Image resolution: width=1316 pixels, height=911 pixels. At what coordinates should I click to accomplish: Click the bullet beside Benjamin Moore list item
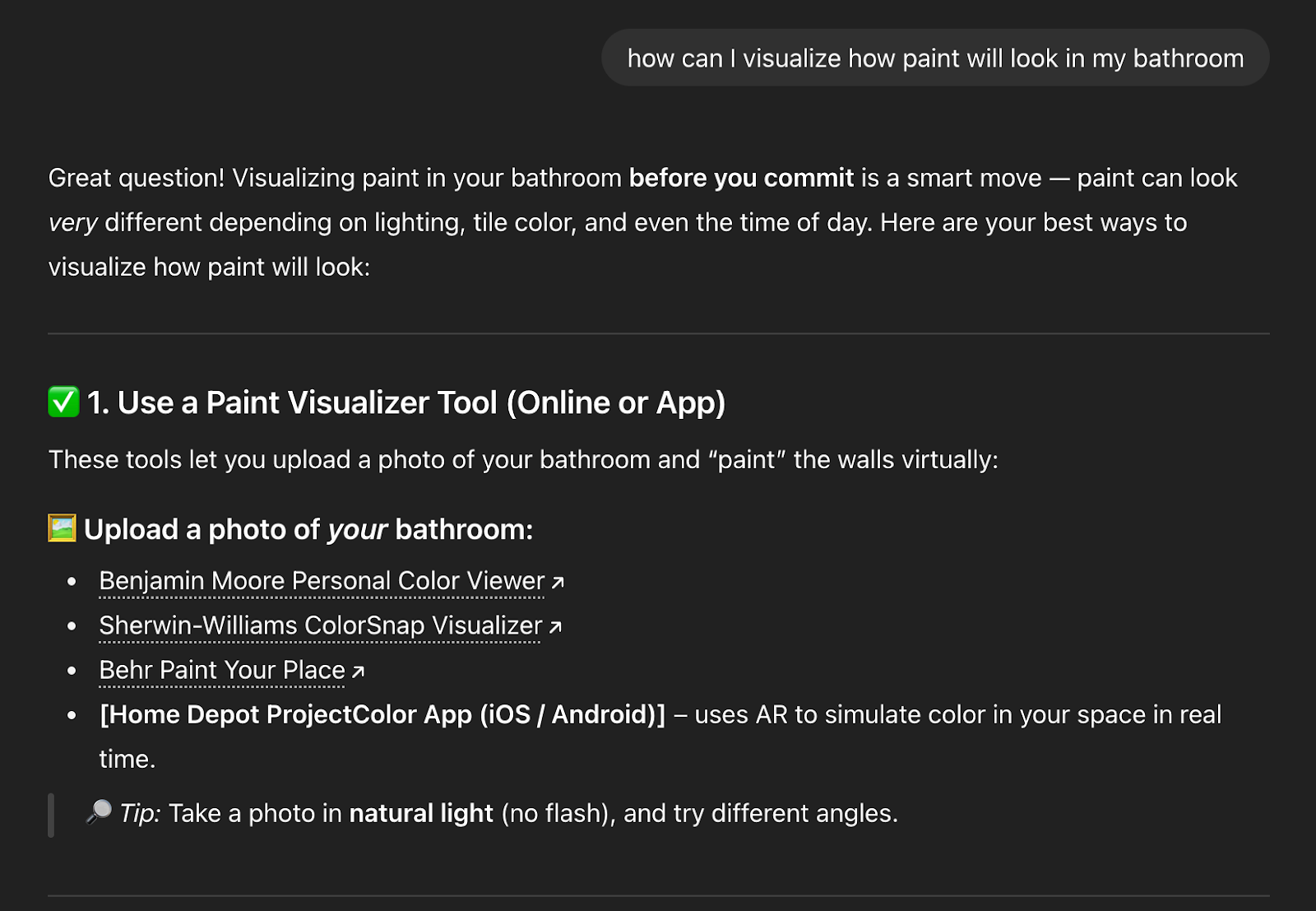click(72, 580)
